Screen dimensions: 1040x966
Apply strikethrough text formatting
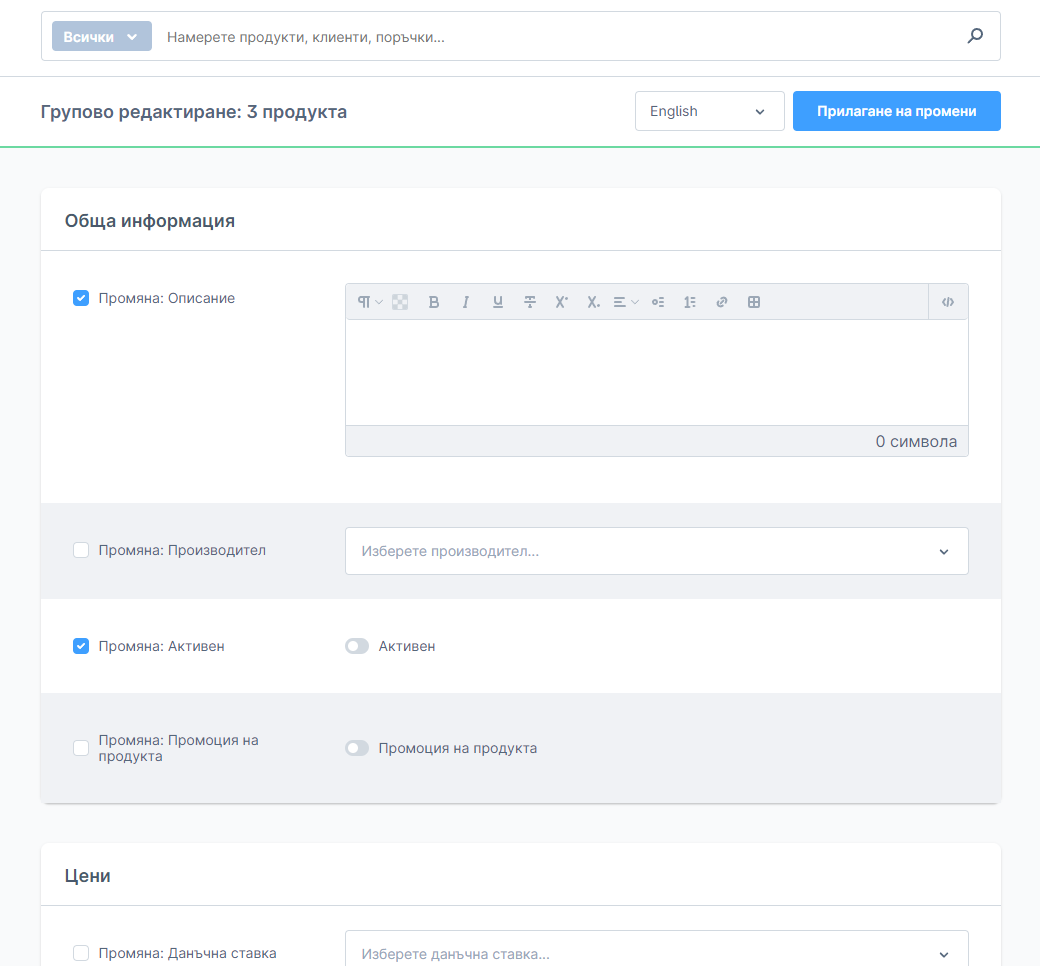click(530, 302)
